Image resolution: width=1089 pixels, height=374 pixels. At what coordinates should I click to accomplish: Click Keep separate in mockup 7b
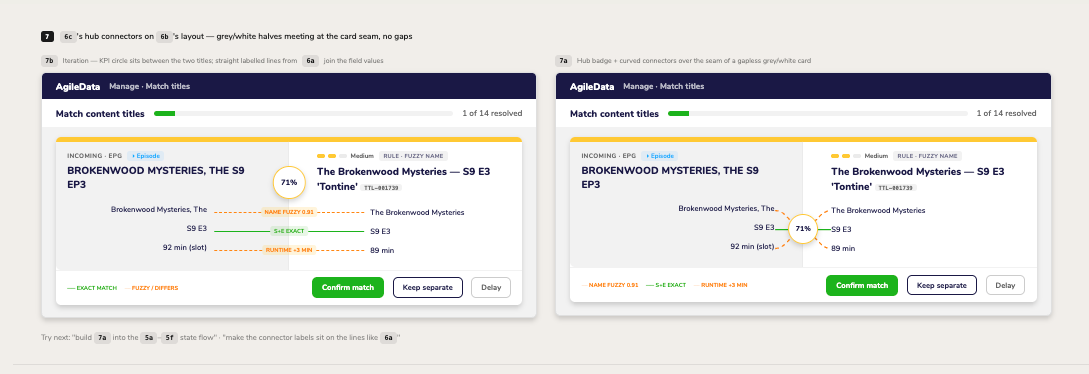coord(428,287)
